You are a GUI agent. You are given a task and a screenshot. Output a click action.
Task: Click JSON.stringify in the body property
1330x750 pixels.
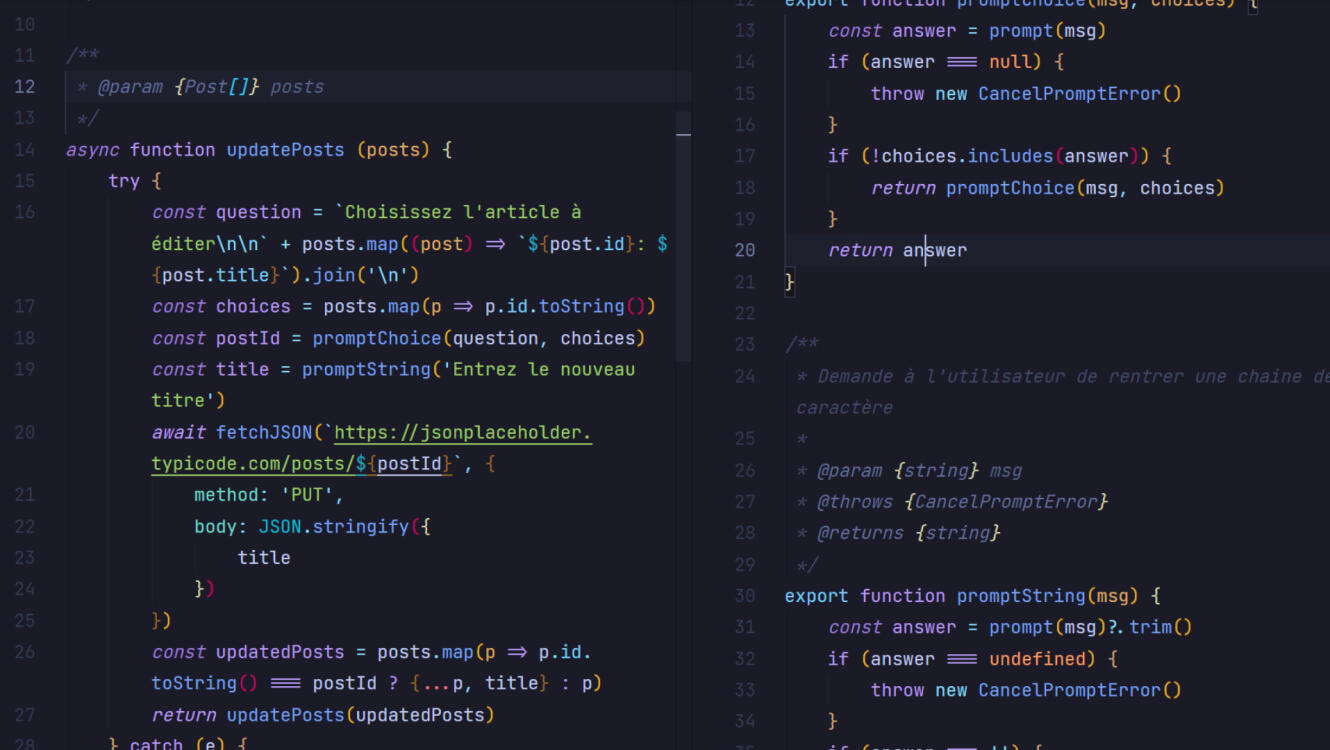click(333, 526)
